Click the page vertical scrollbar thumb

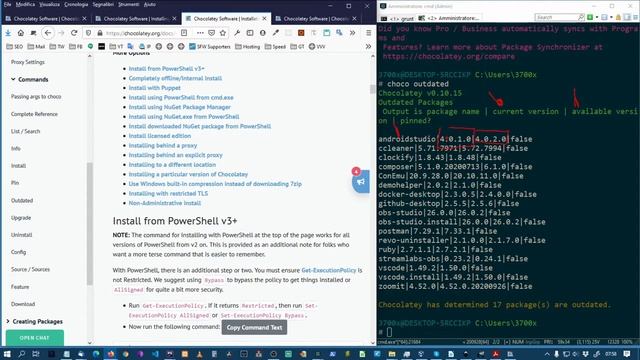(372, 89)
